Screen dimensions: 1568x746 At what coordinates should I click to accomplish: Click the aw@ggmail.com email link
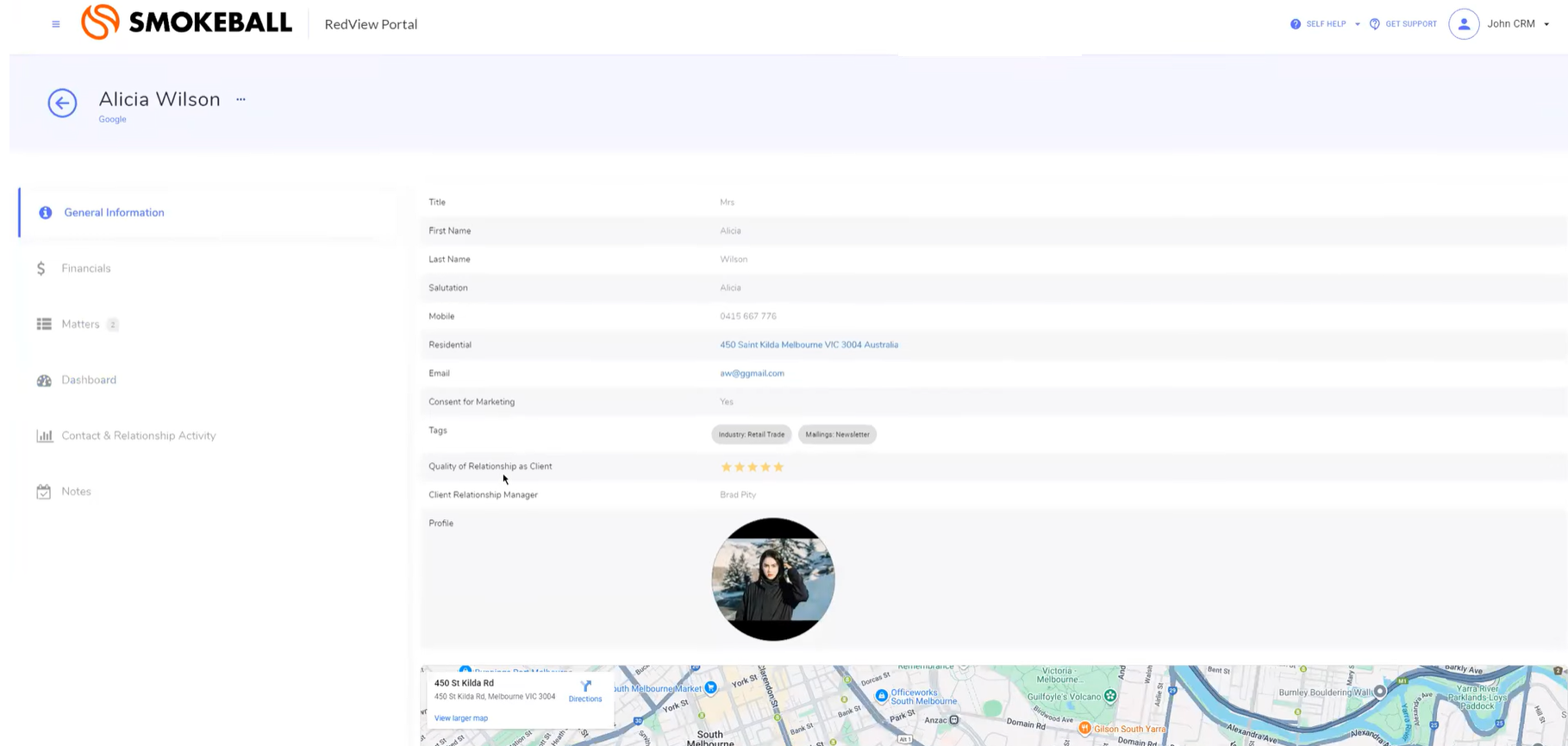coord(752,373)
